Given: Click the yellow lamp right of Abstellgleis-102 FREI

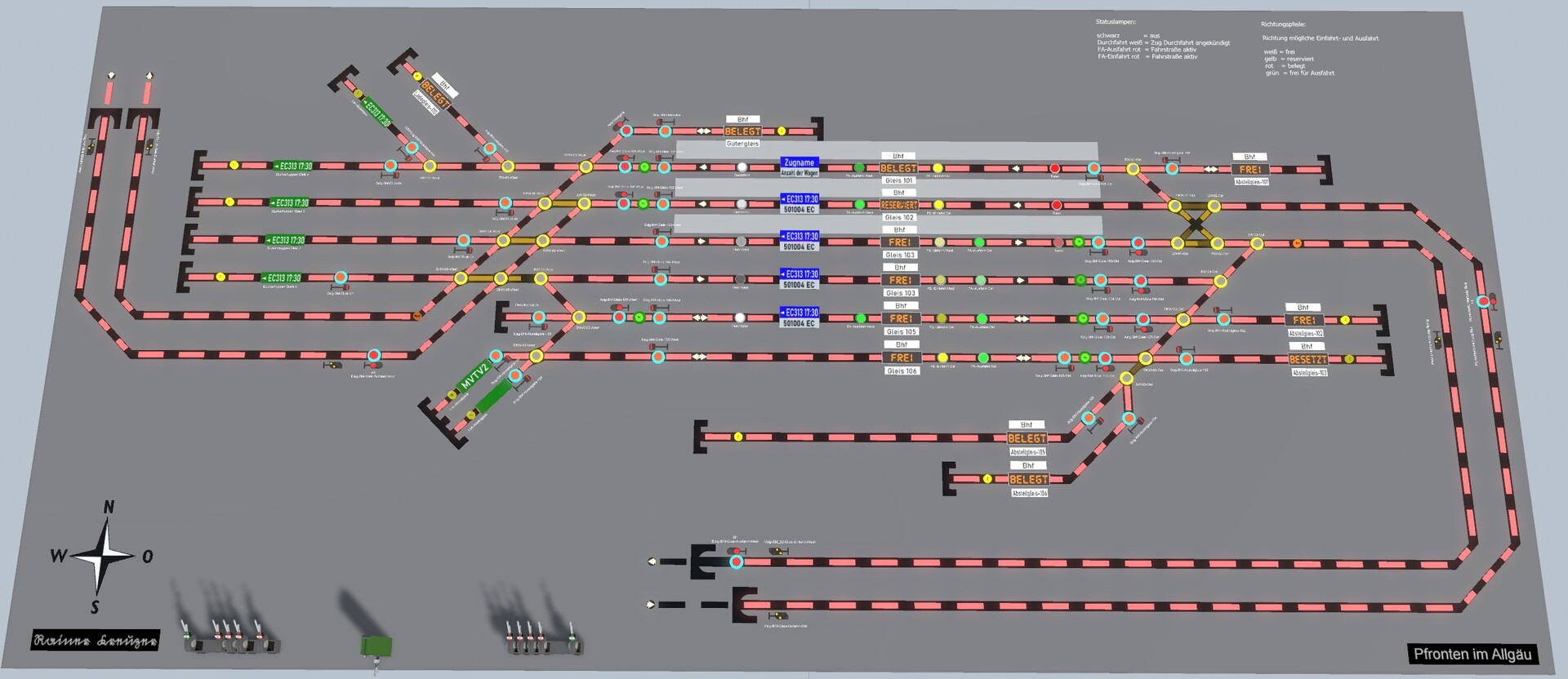Looking at the screenshot, I should coord(1345,320).
